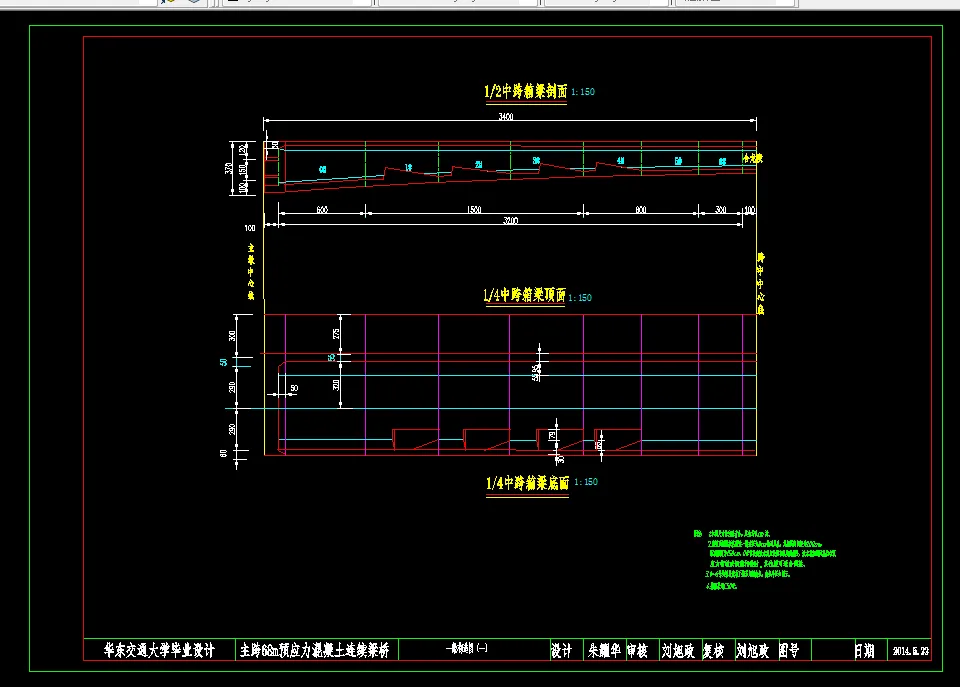960x687 pixels.
Task: Select the title 1/4中跨箱梁顶面
Action: point(524,296)
